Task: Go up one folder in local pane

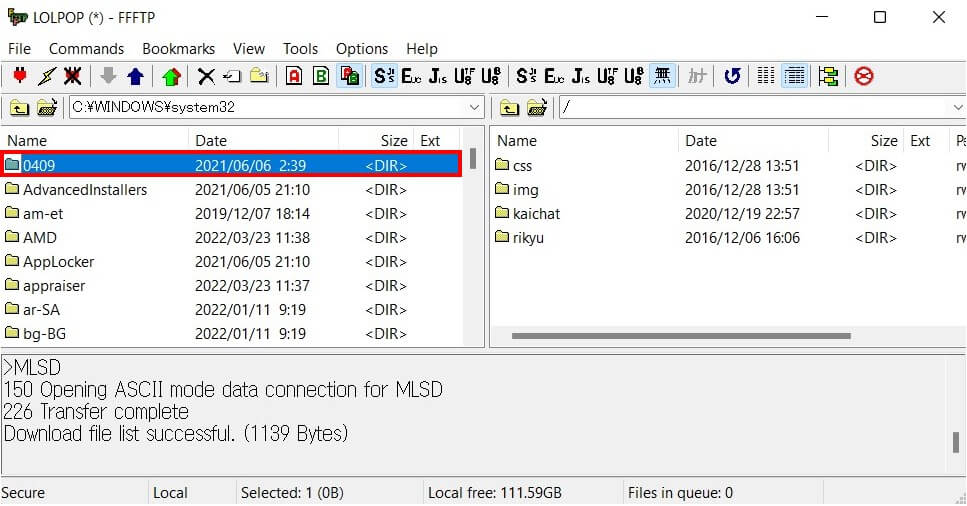Action: pyautogui.click(x=19, y=108)
